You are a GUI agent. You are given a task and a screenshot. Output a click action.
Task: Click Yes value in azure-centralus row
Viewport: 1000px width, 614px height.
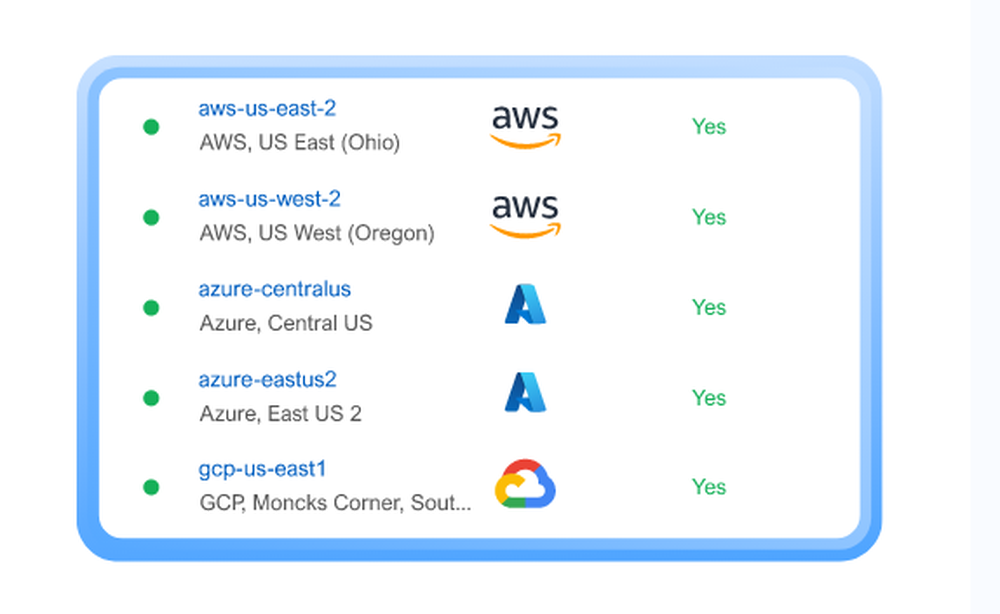point(709,307)
